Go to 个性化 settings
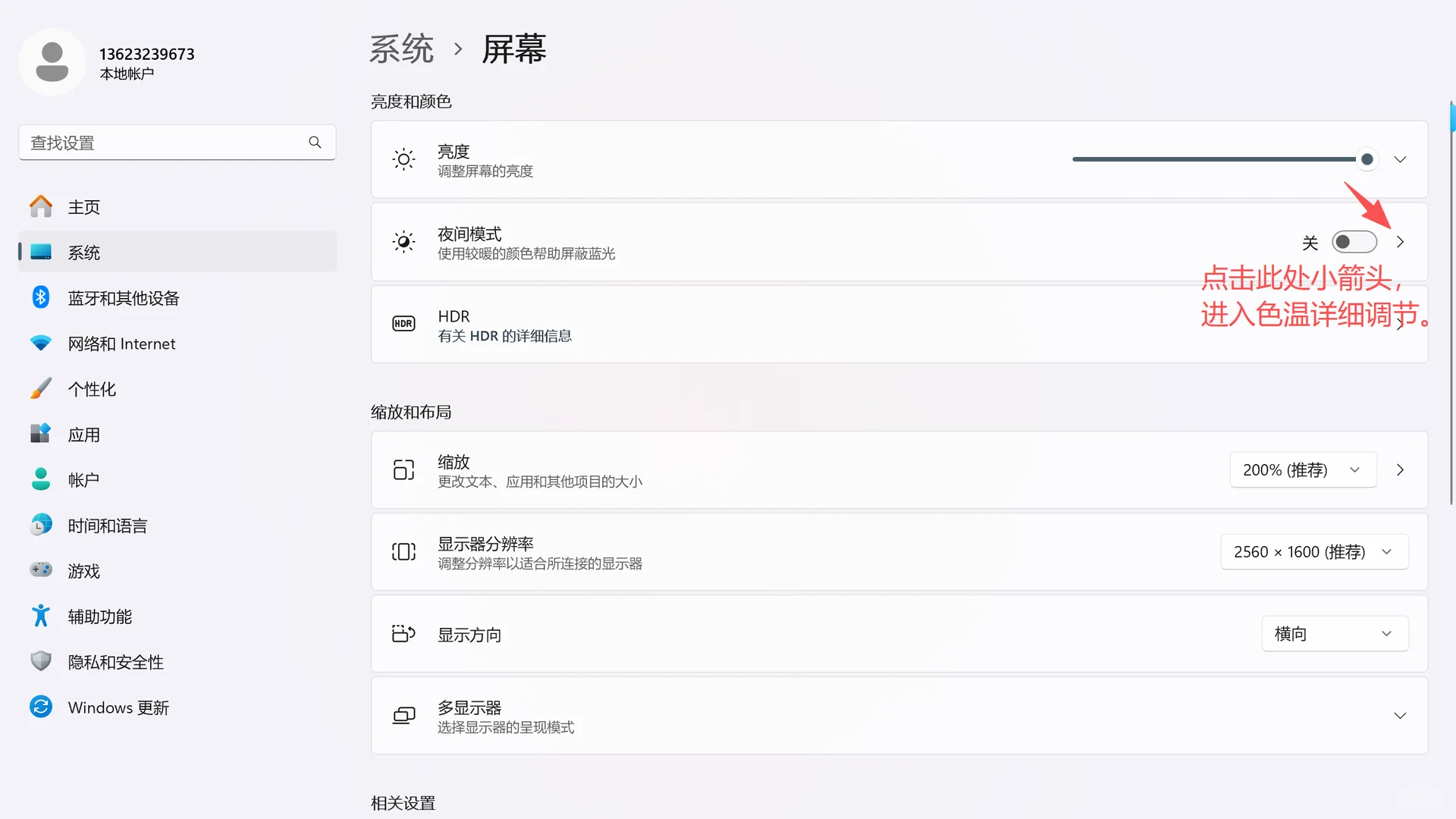The height and width of the screenshot is (819, 1456). tap(92, 388)
